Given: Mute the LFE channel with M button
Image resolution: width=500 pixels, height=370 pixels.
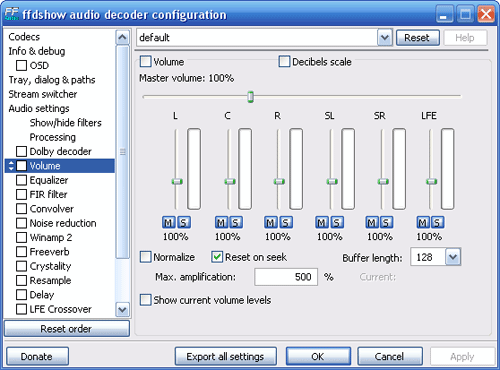Looking at the screenshot, I should click(423, 222).
